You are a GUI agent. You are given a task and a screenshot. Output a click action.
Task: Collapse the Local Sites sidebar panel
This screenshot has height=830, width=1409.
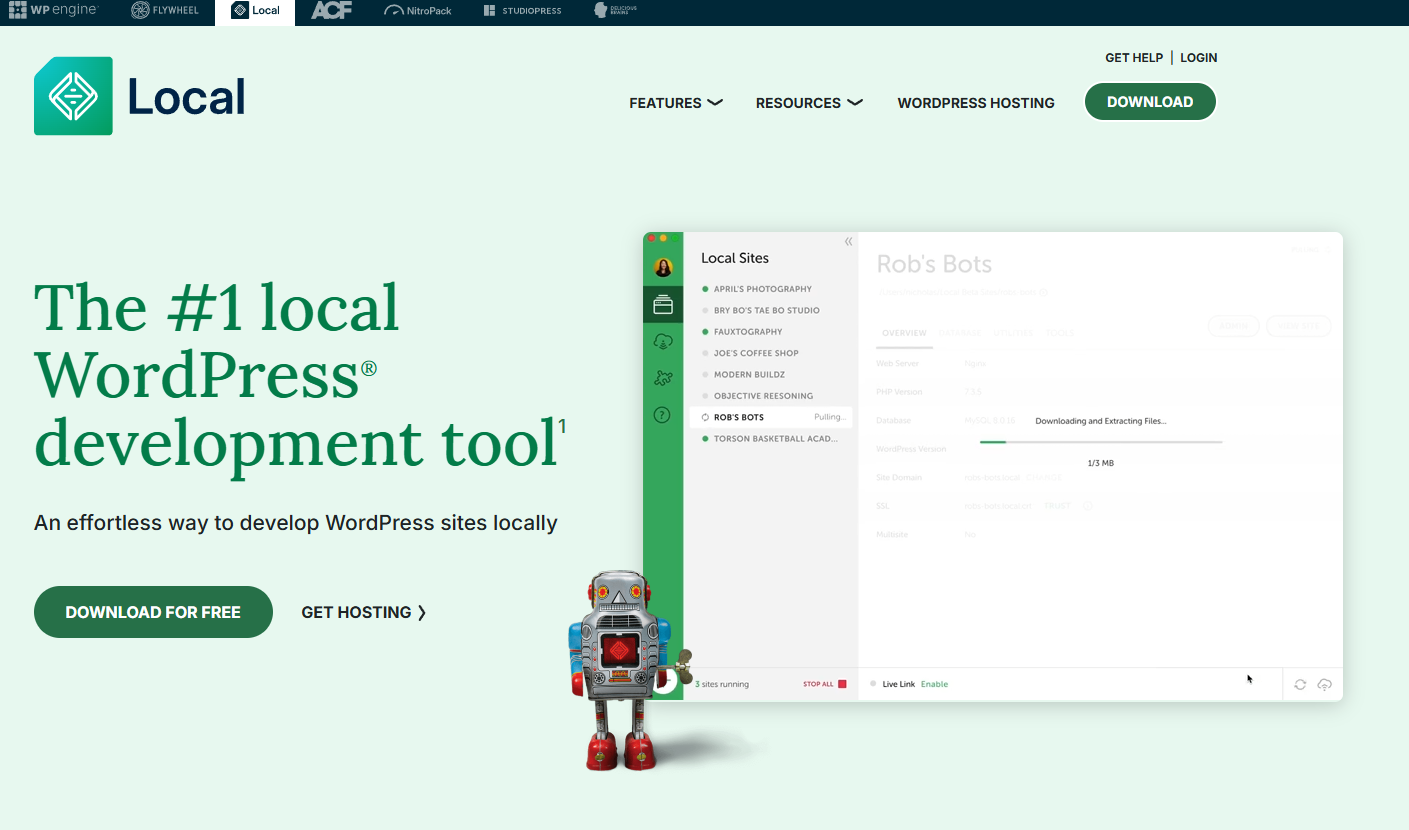pos(848,242)
